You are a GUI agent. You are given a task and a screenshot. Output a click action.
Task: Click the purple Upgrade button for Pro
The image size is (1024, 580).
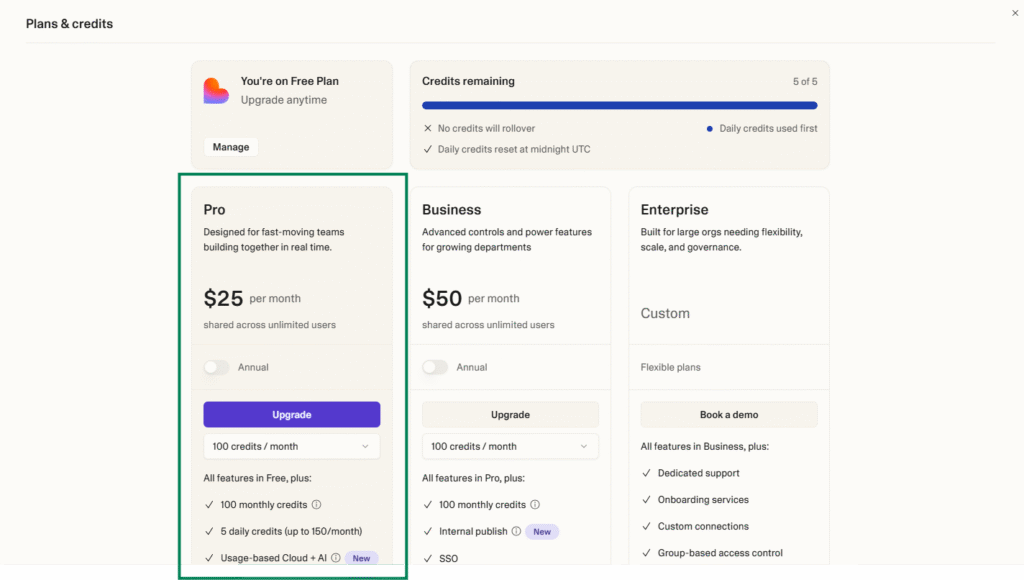tap(291, 415)
